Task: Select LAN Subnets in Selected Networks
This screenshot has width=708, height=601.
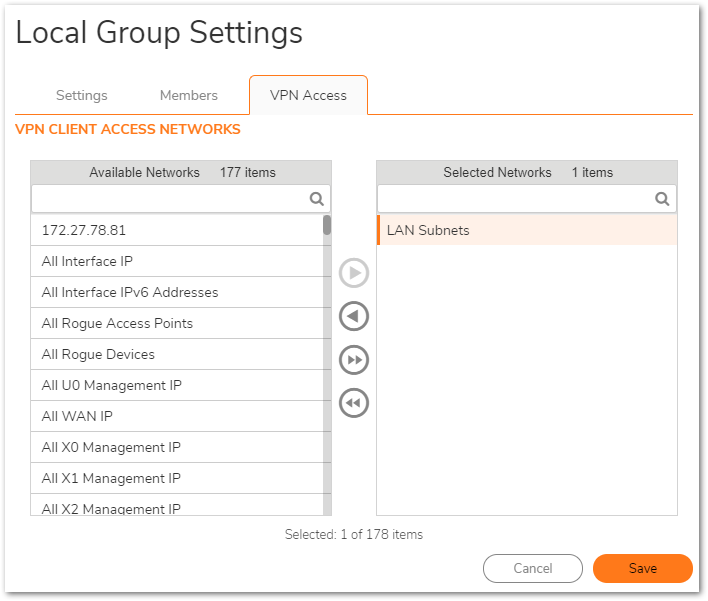Action: point(527,230)
